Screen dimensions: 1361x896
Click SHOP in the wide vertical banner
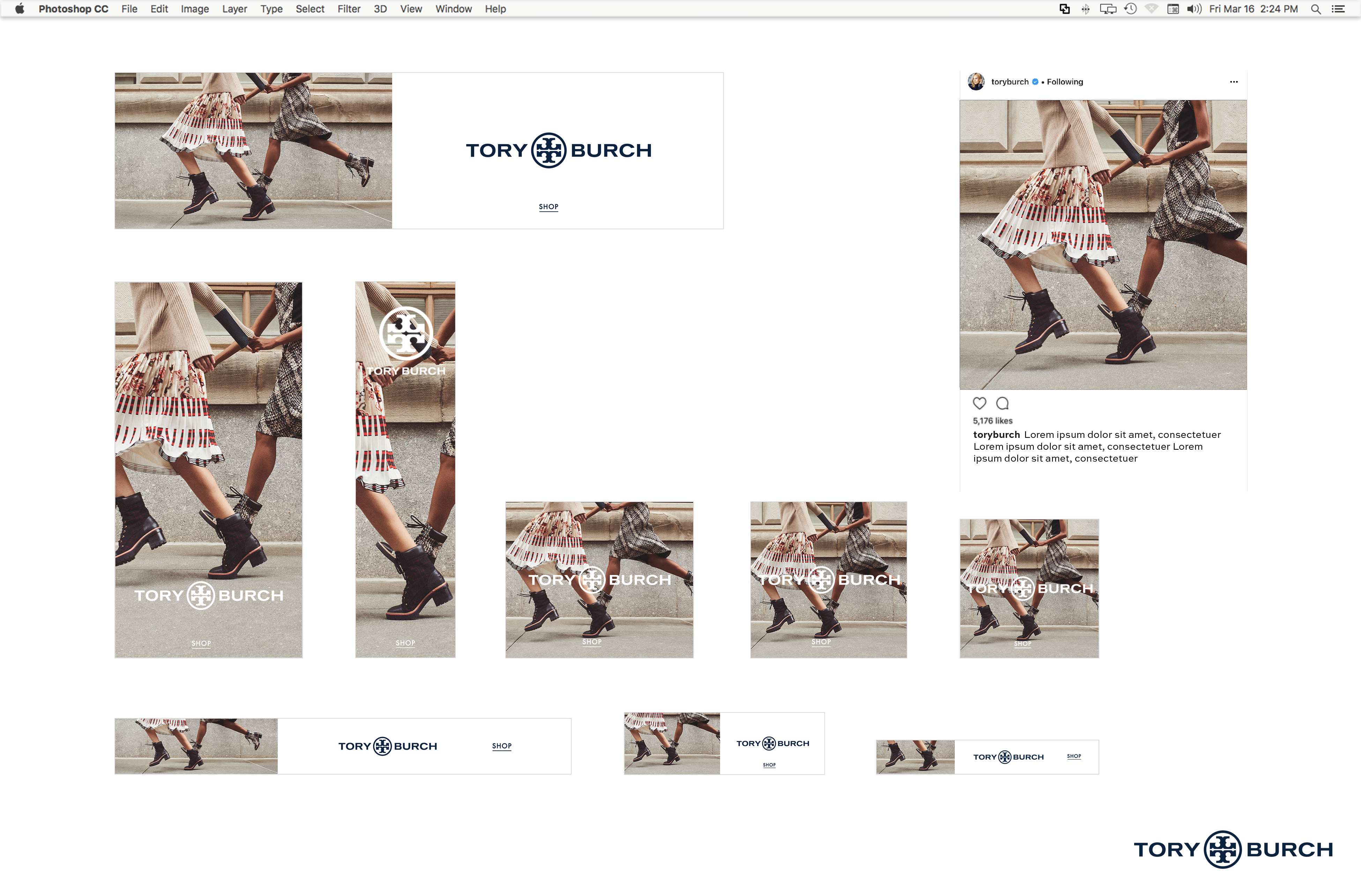point(201,643)
